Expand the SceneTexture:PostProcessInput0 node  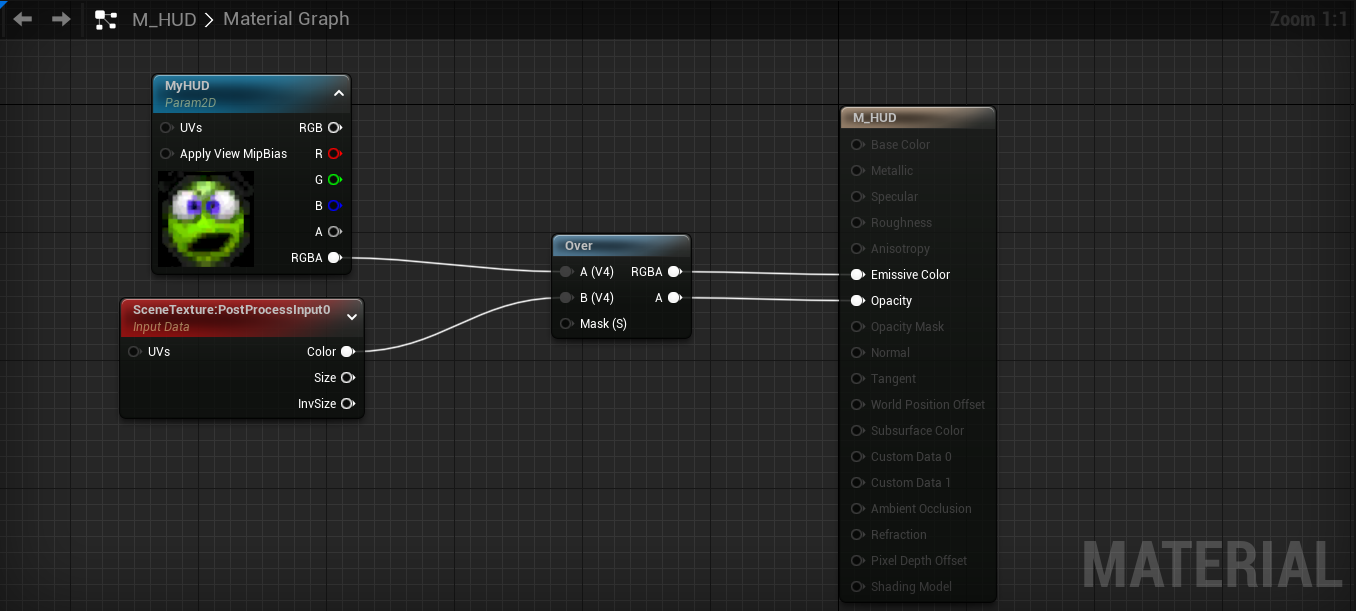(351, 316)
